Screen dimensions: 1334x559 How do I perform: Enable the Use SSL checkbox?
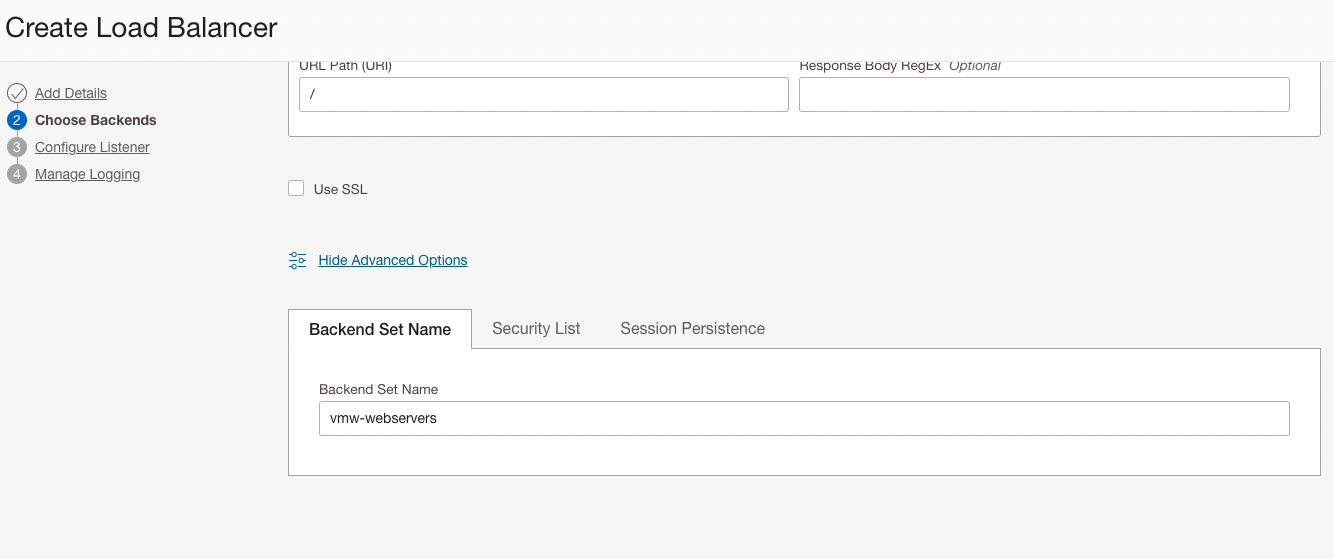(x=296, y=188)
